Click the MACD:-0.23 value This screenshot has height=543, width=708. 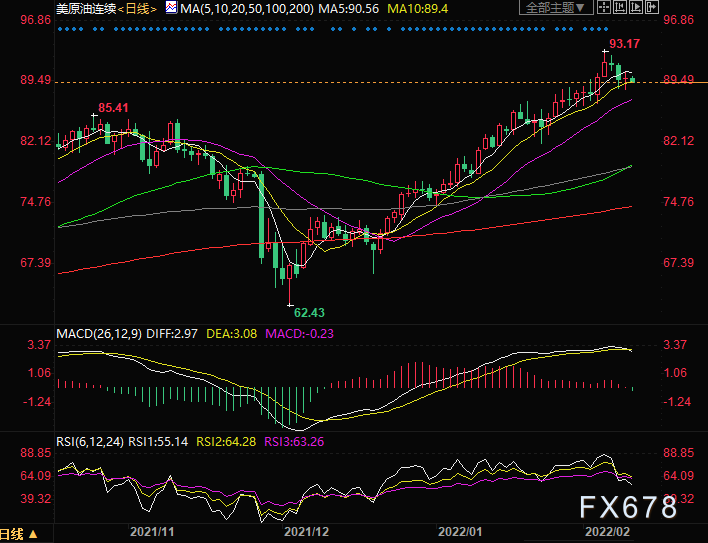tap(300, 334)
